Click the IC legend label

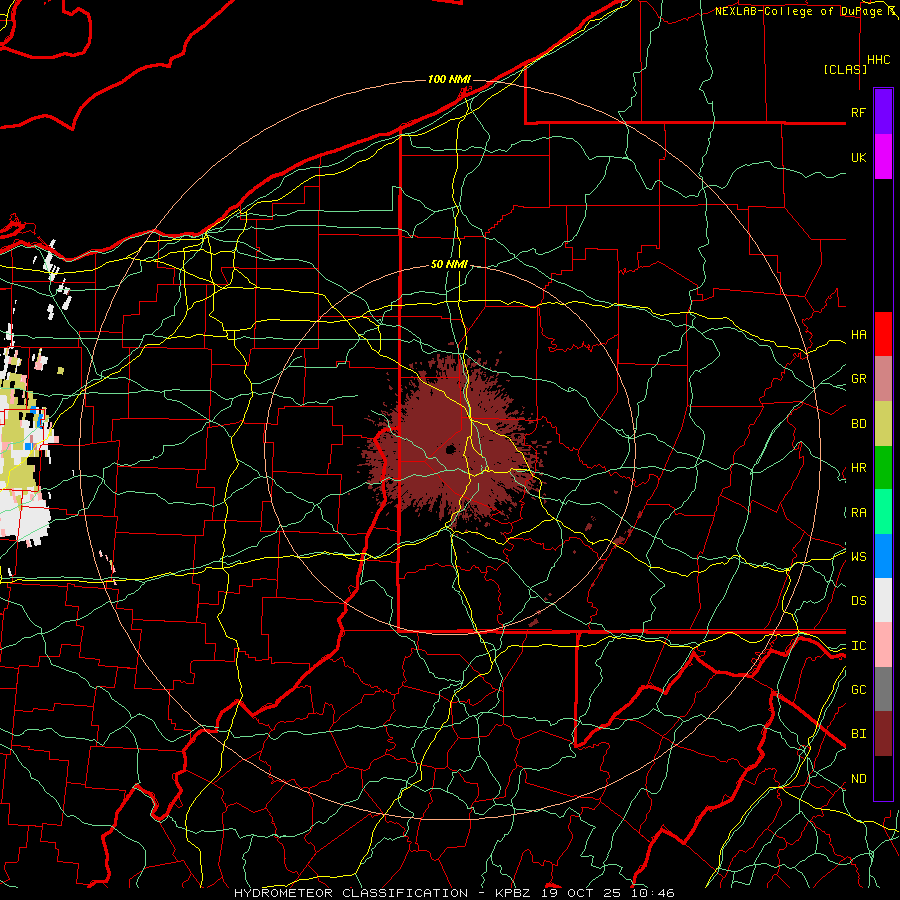tap(858, 646)
